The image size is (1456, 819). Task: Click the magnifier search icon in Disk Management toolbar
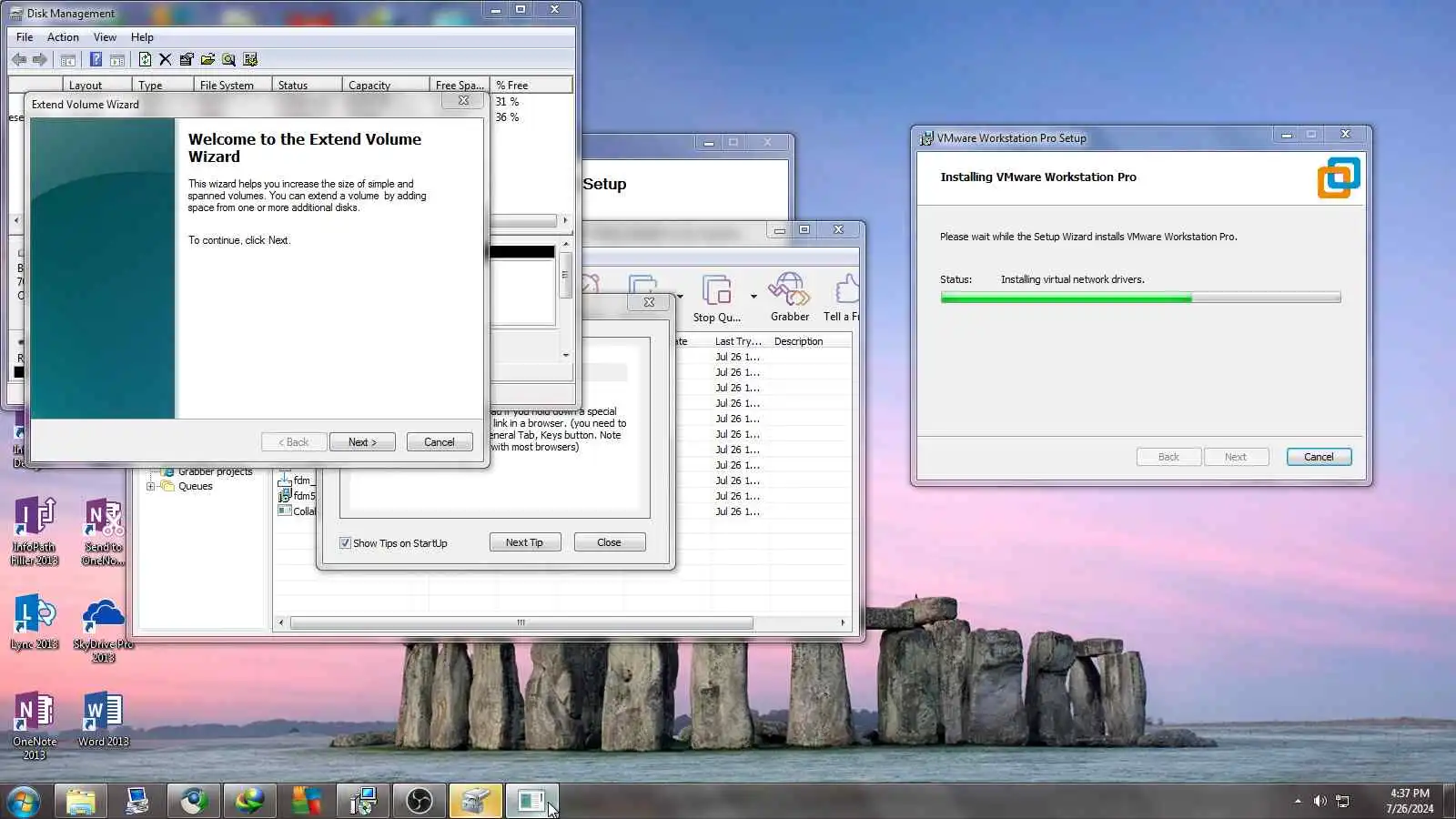coord(228,60)
